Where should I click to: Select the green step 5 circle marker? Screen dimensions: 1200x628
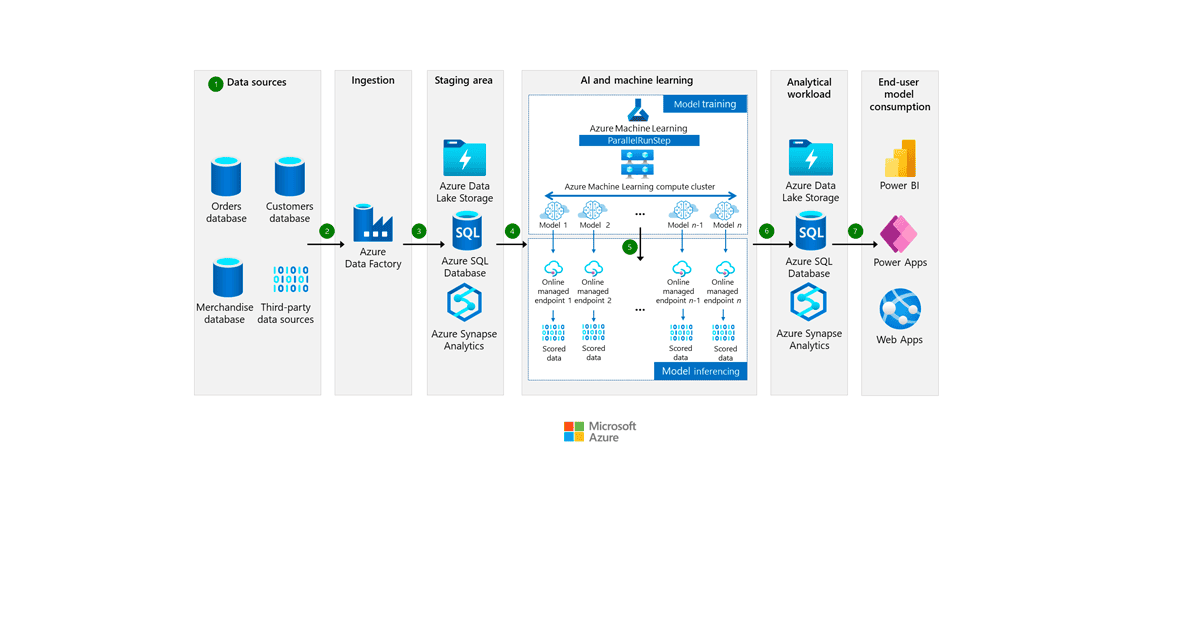click(x=629, y=246)
